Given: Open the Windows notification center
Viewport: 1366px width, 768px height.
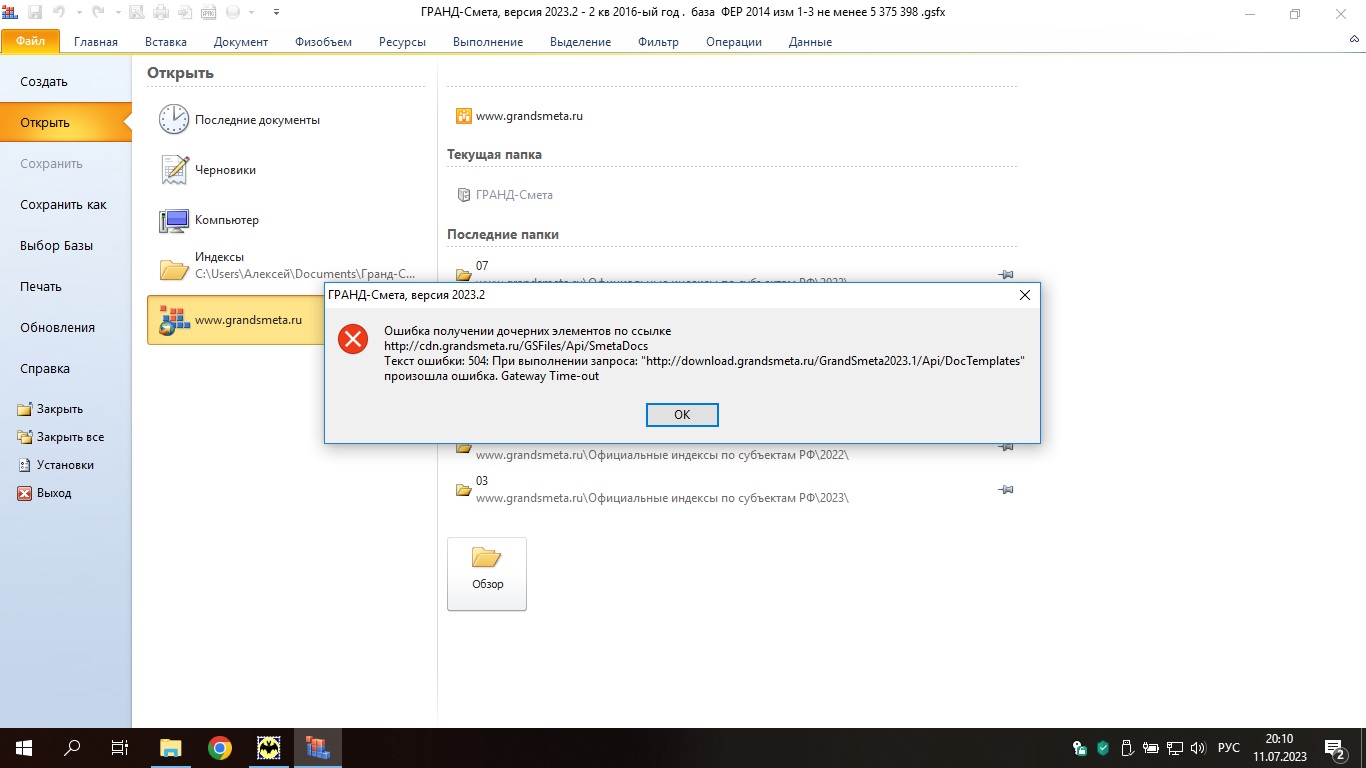Looking at the screenshot, I should click(x=1334, y=748).
